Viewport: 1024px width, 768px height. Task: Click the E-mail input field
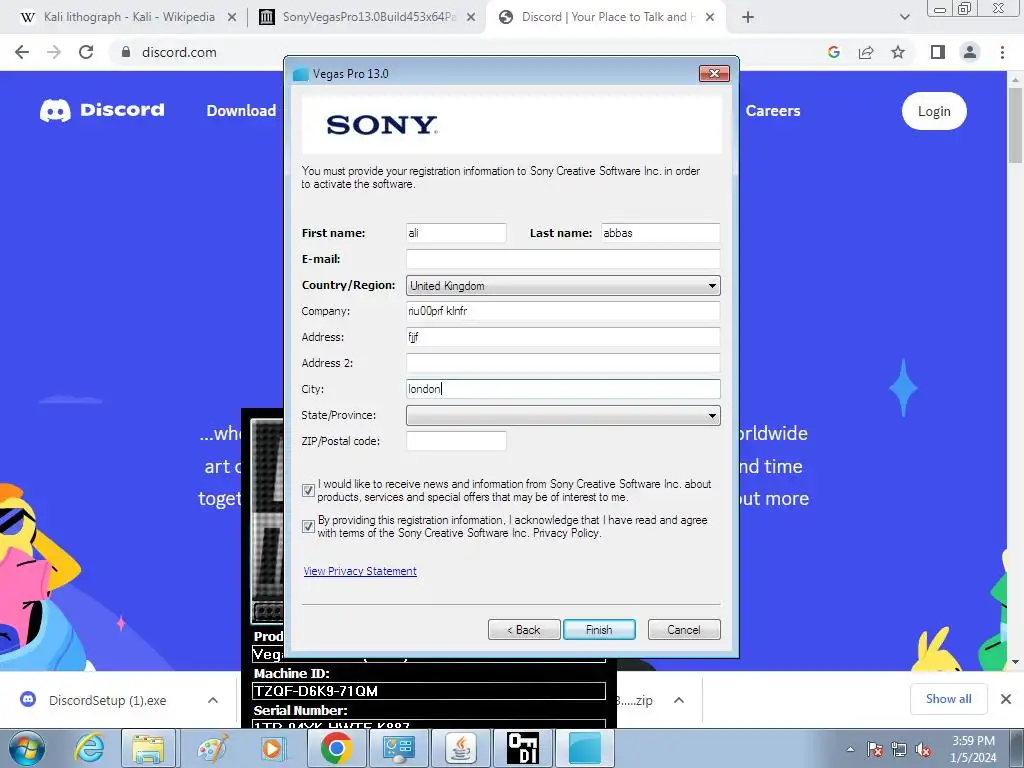tap(563, 259)
